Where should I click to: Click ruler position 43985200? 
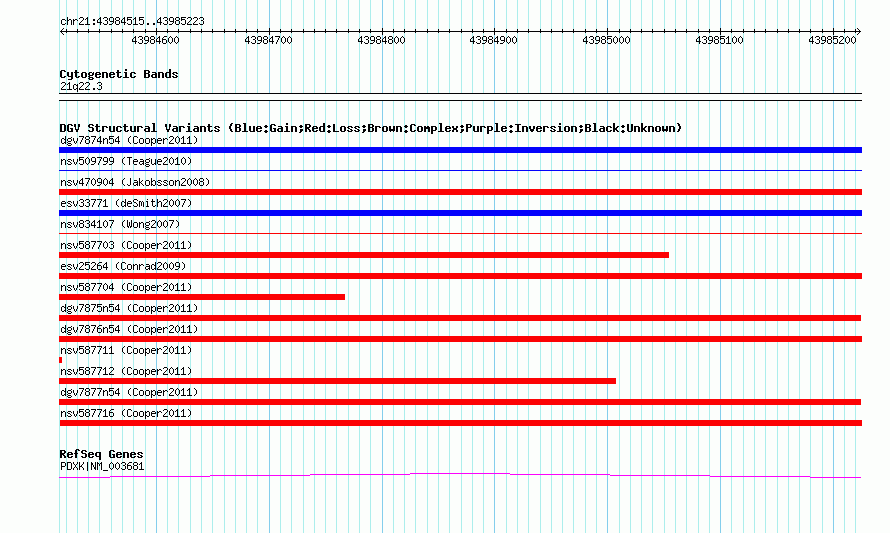pos(833,40)
